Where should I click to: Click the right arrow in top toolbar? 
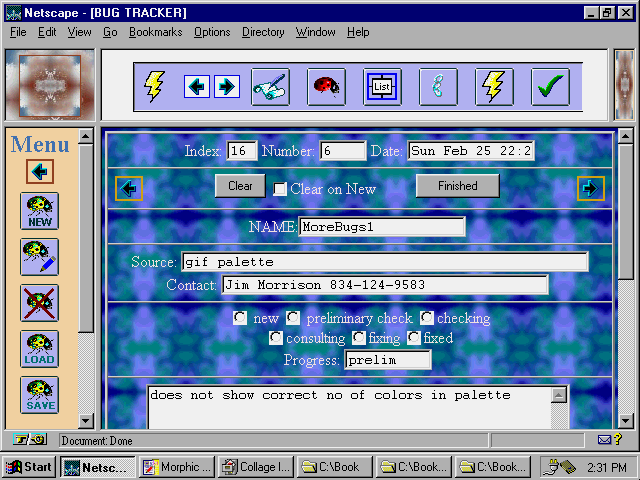227,87
